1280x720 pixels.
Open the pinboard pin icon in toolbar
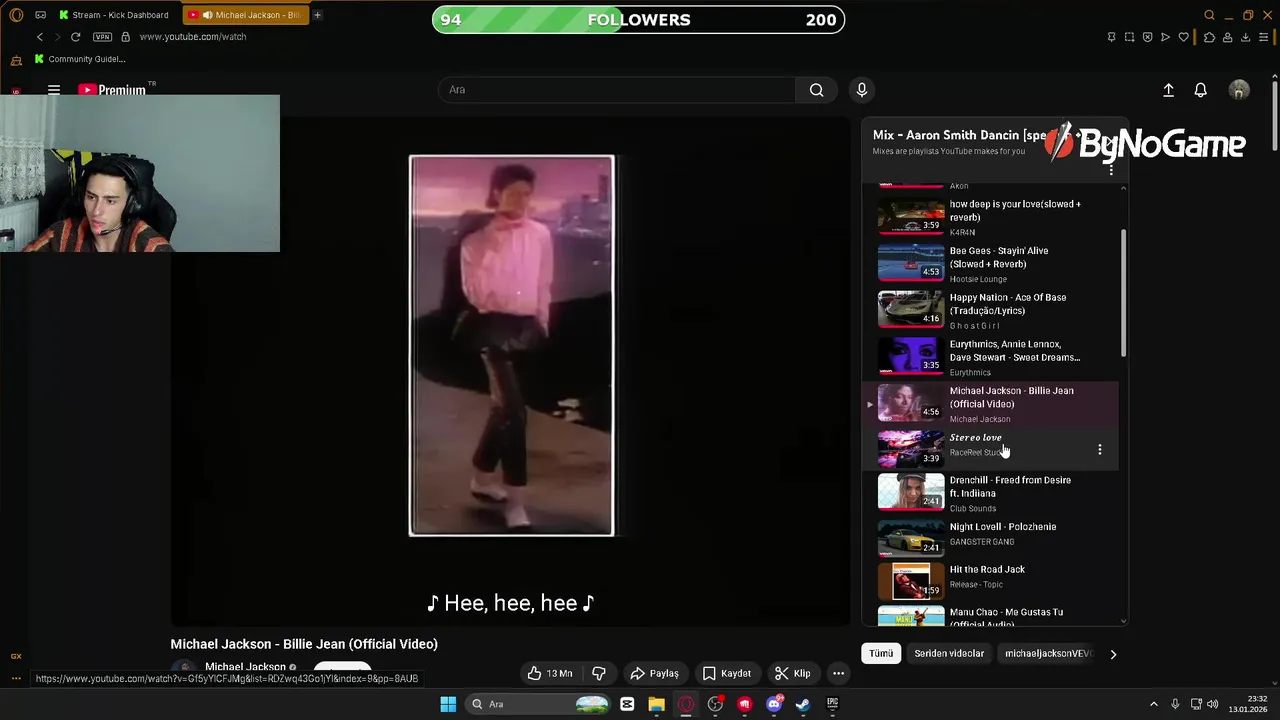click(1112, 37)
